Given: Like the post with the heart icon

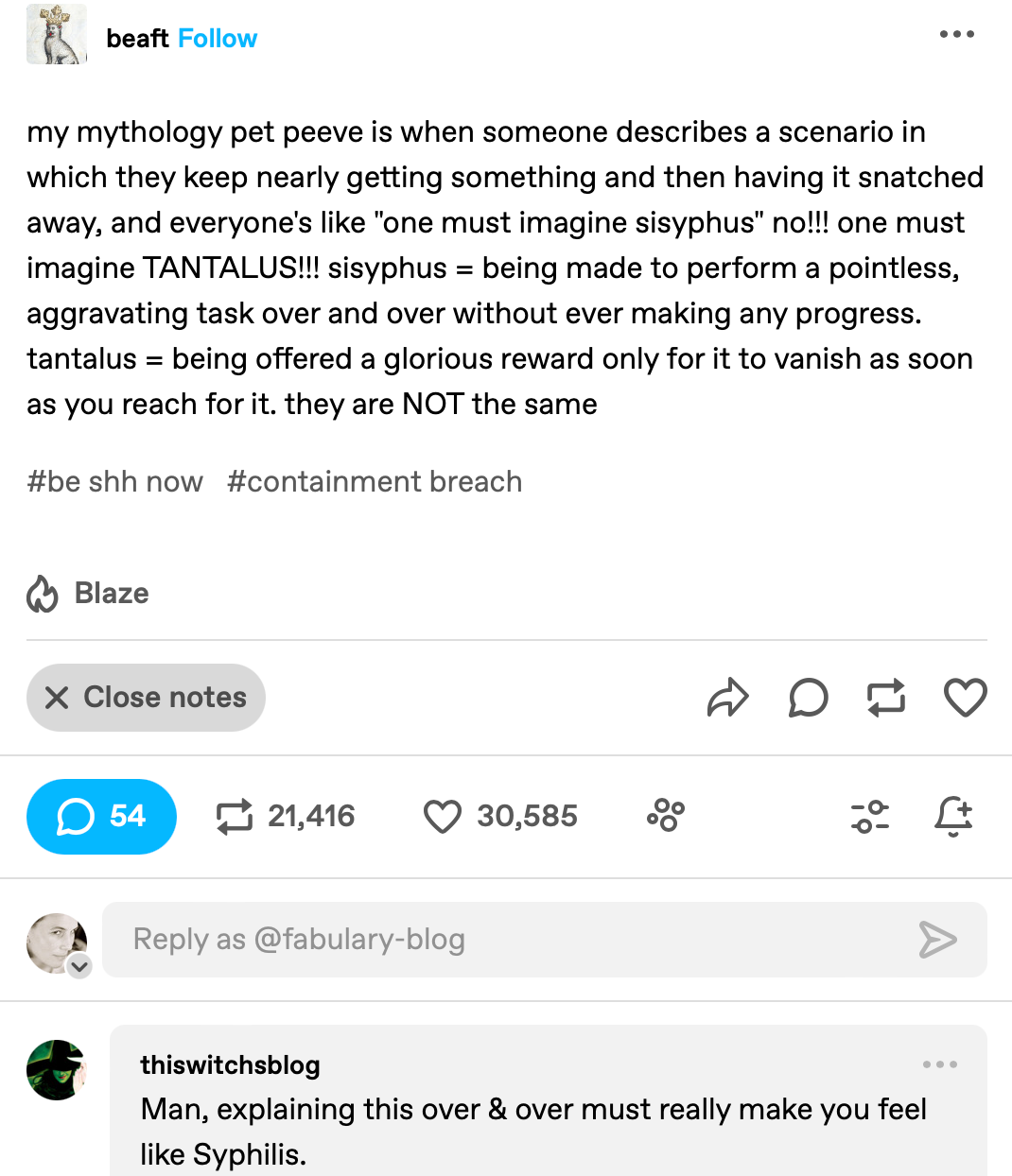Looking at the screenshot, I should 965,698.
